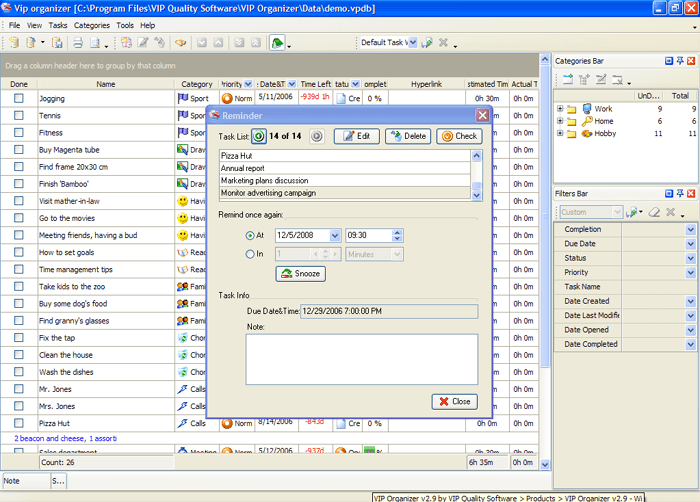Open the Help menu

148,25
